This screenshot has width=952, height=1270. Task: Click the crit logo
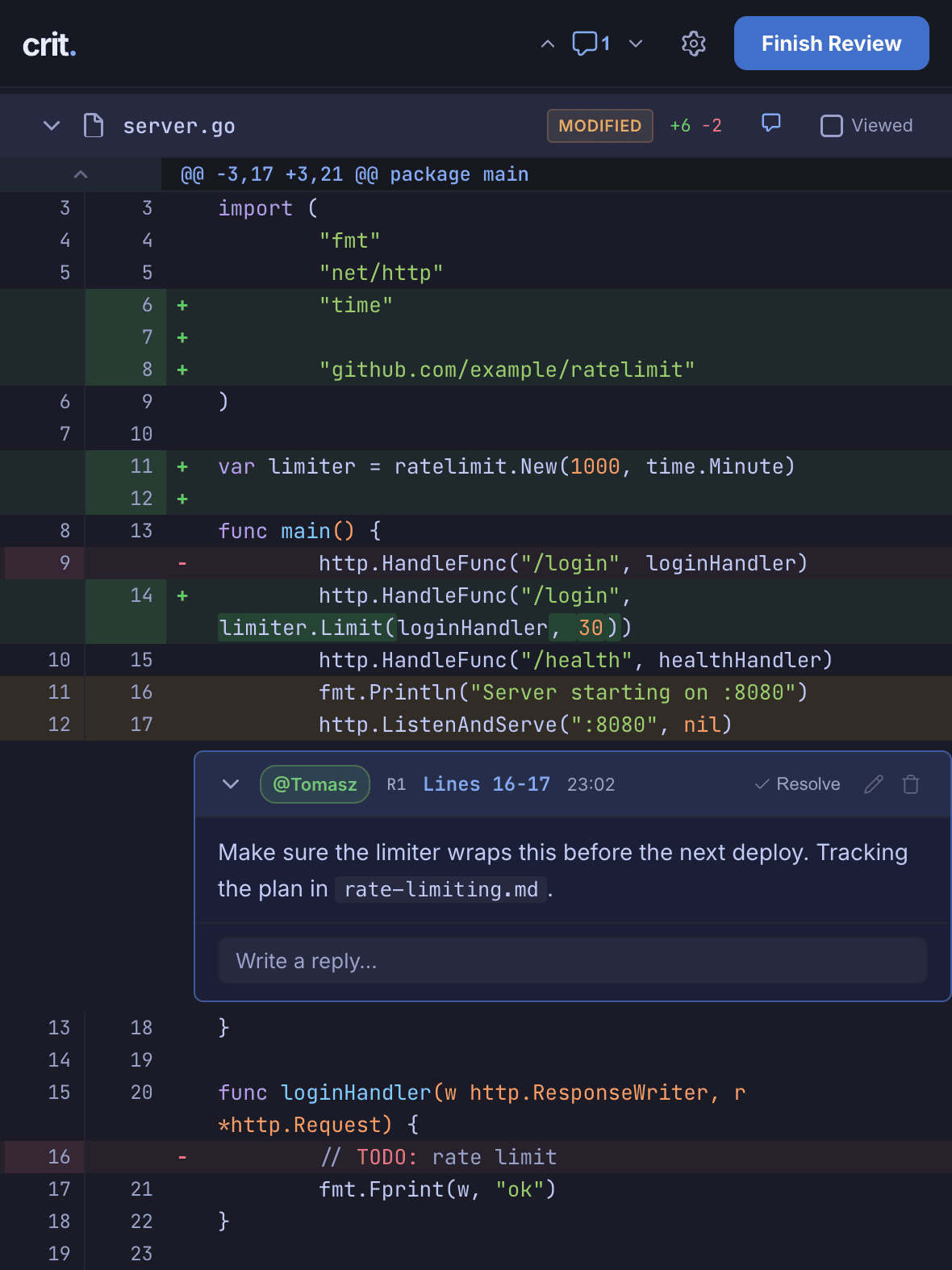pos(49,45)
